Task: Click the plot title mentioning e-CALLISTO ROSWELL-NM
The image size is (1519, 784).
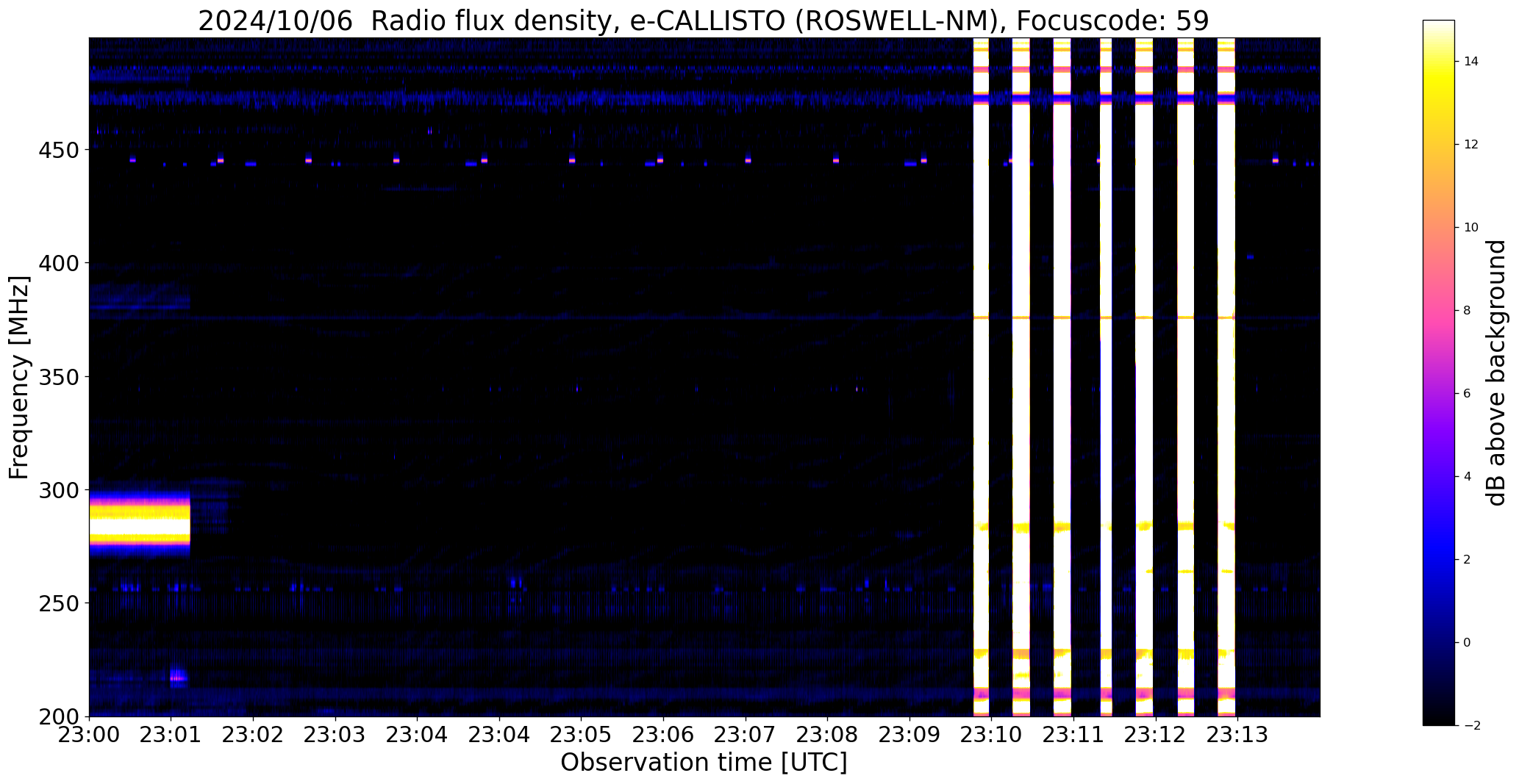Action: tap(704, 21)
